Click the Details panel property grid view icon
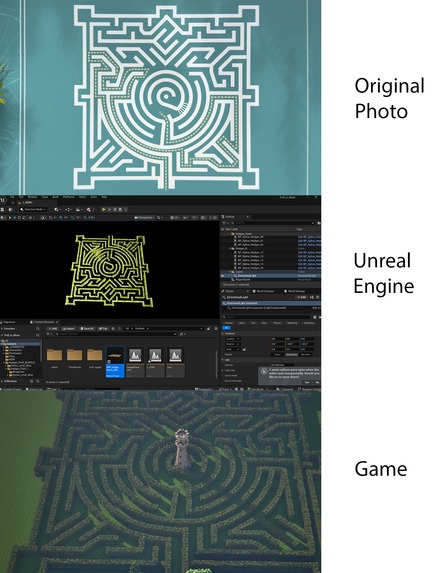The height and width of the screenshot is (573, 444). (315, 317)
